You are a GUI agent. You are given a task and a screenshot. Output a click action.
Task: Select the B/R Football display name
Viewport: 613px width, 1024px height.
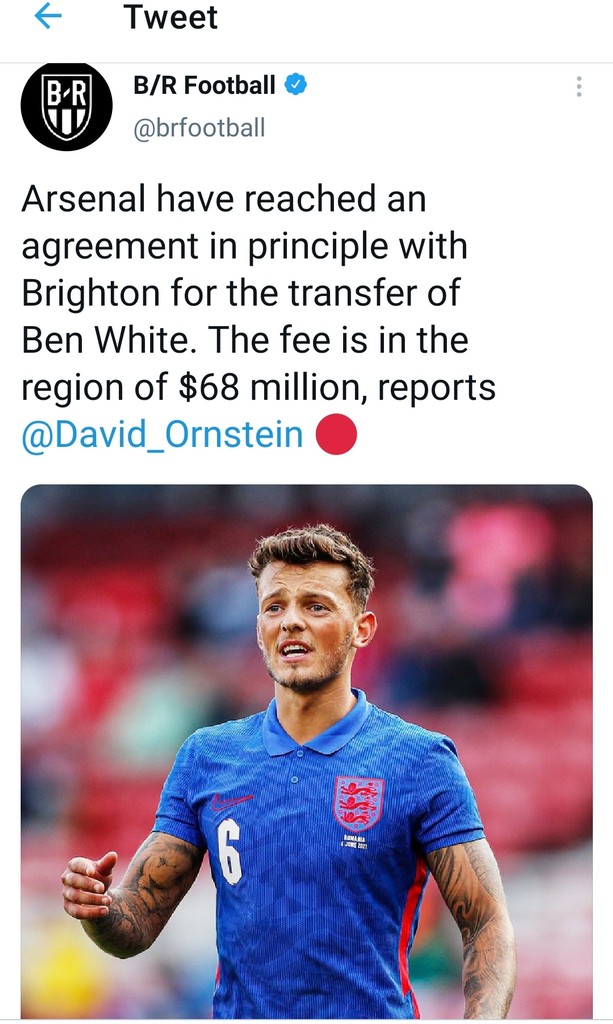[x=204, y=86]
